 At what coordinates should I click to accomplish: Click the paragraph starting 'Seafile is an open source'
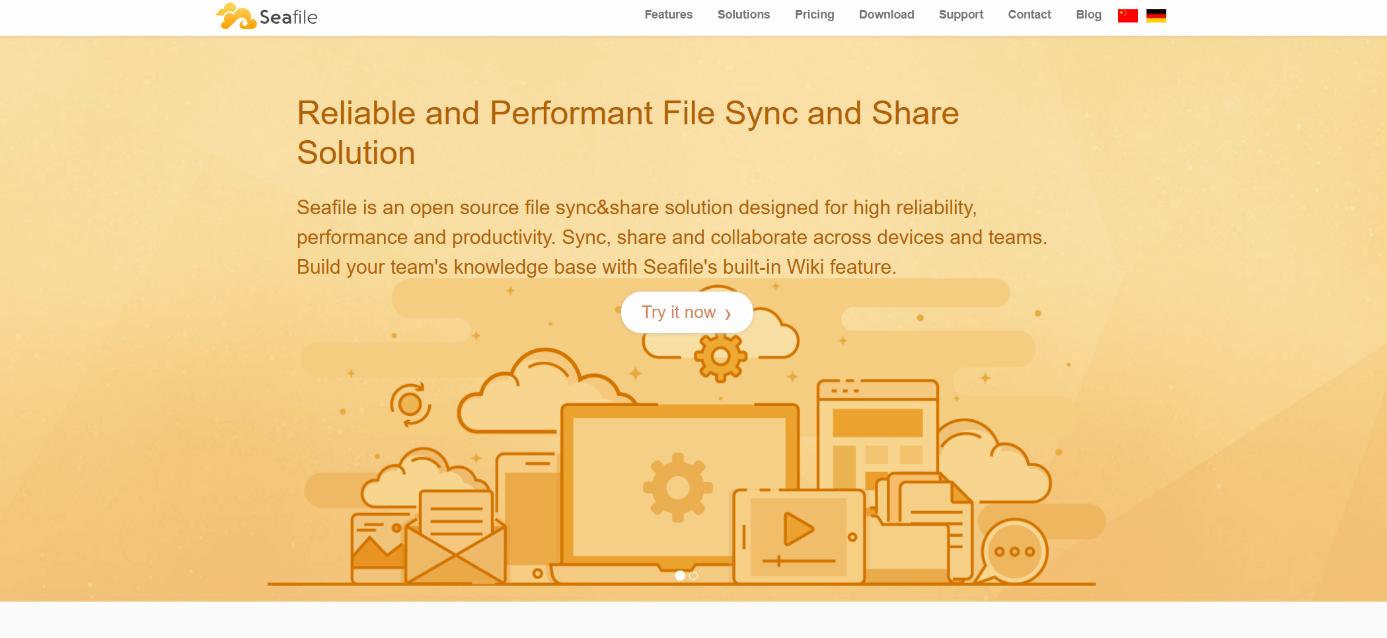point(672,238)
